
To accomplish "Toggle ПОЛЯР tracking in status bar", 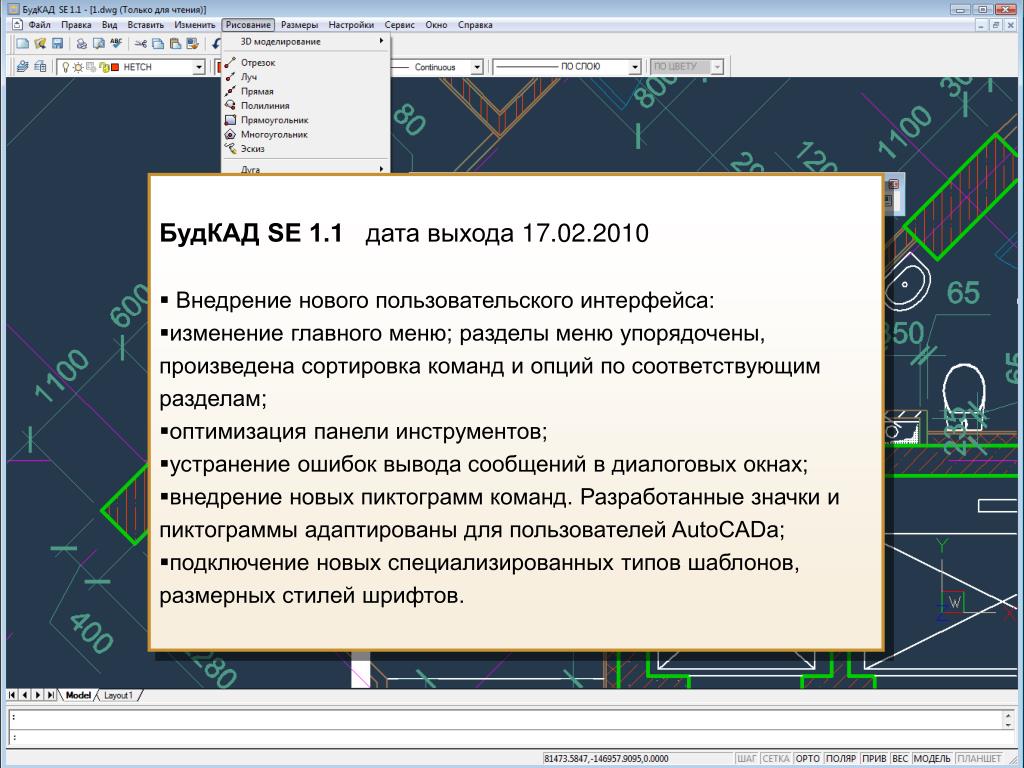I will (841, 759).
